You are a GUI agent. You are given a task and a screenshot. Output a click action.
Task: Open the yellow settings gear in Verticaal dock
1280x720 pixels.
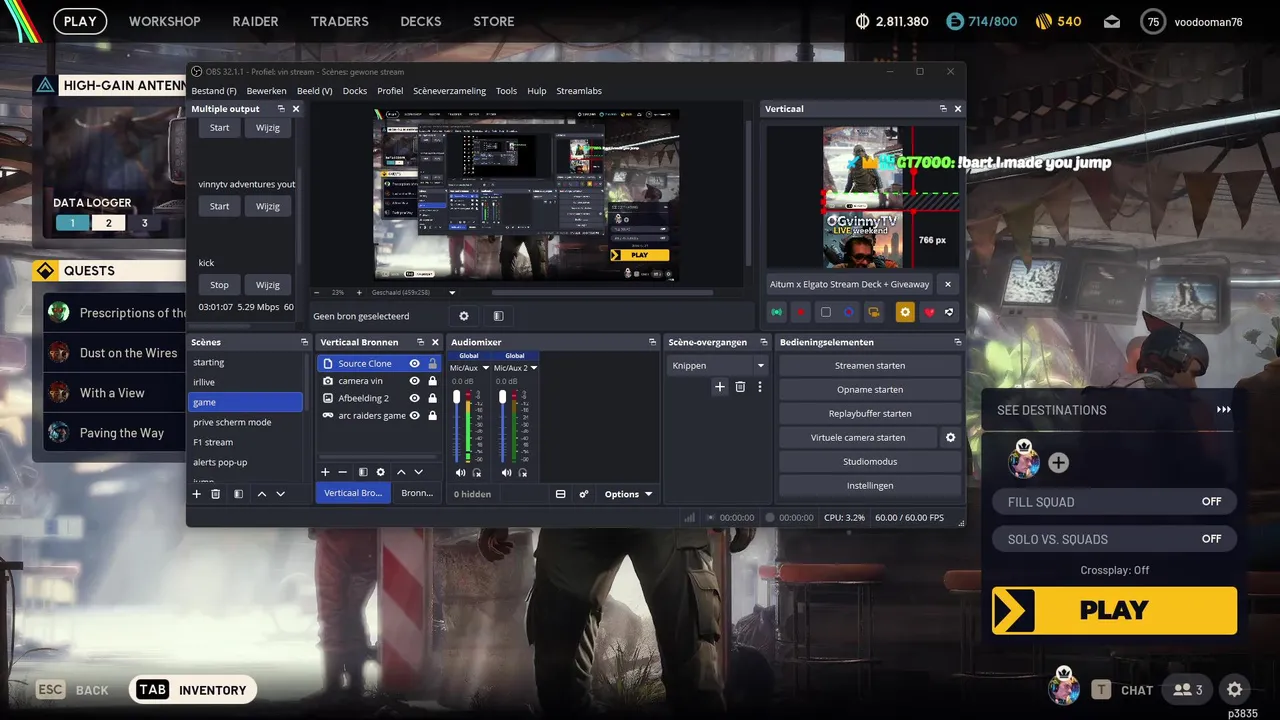(905, 312)
